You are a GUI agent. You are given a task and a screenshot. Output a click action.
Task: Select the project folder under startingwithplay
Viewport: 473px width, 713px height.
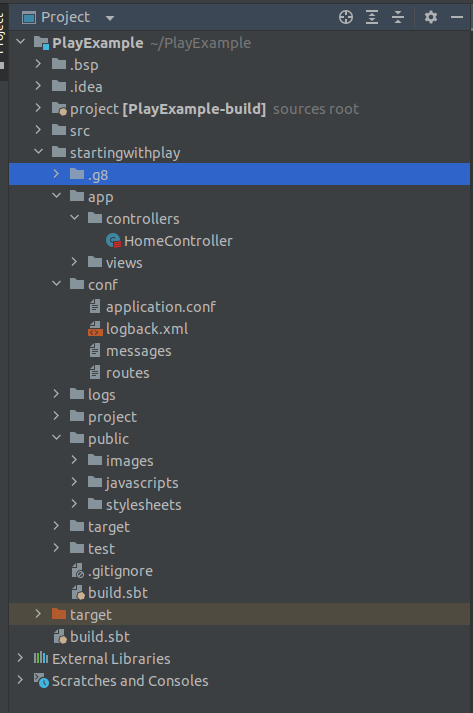click(x=112, y=417)
